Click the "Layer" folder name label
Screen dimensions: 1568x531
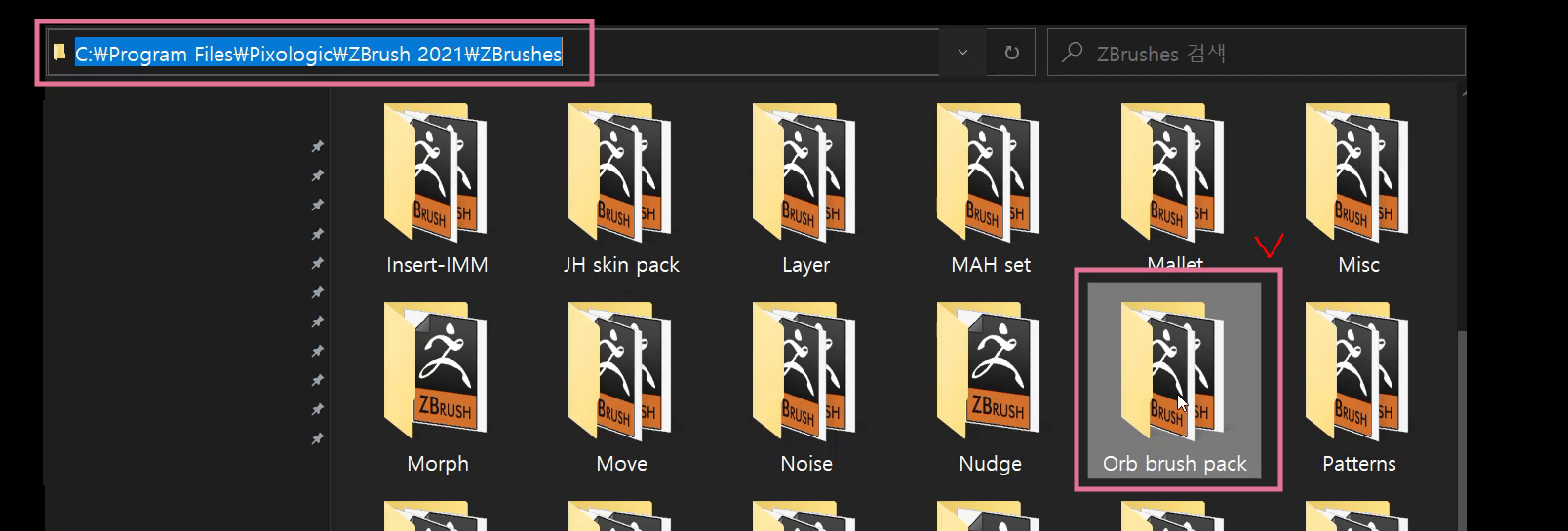[x=805, y=265]
